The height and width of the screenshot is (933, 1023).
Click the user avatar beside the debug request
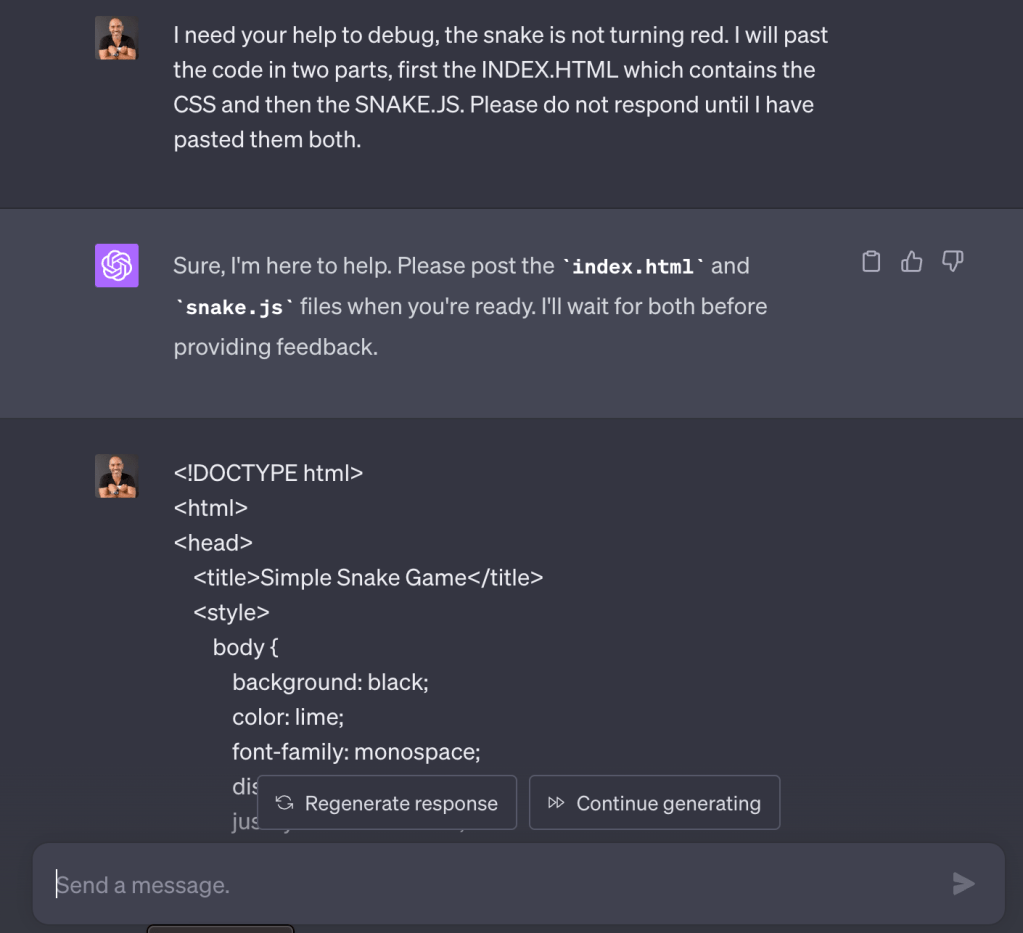(x=116, y=38)
